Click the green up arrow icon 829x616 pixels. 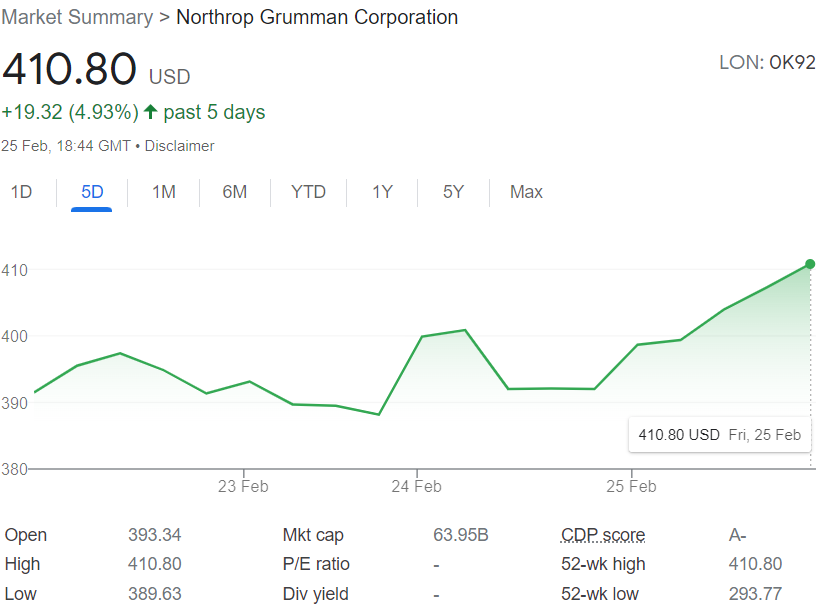pos(151,112)
